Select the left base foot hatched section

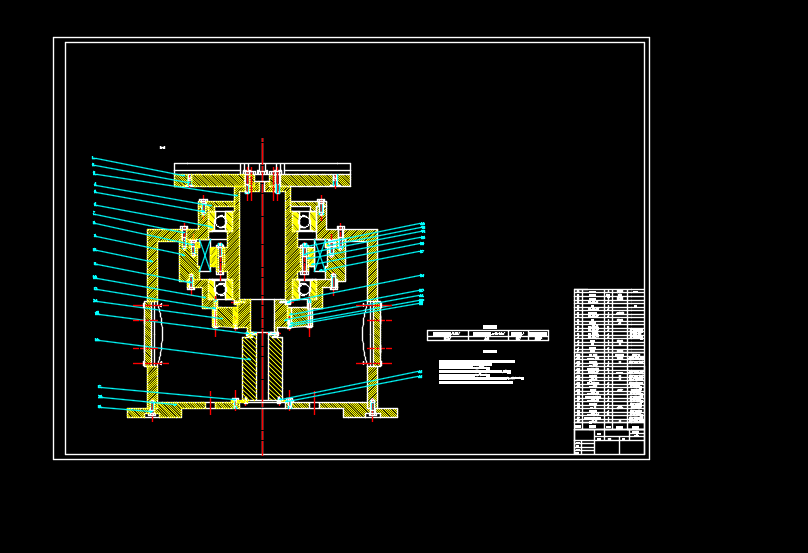point(154,412)
